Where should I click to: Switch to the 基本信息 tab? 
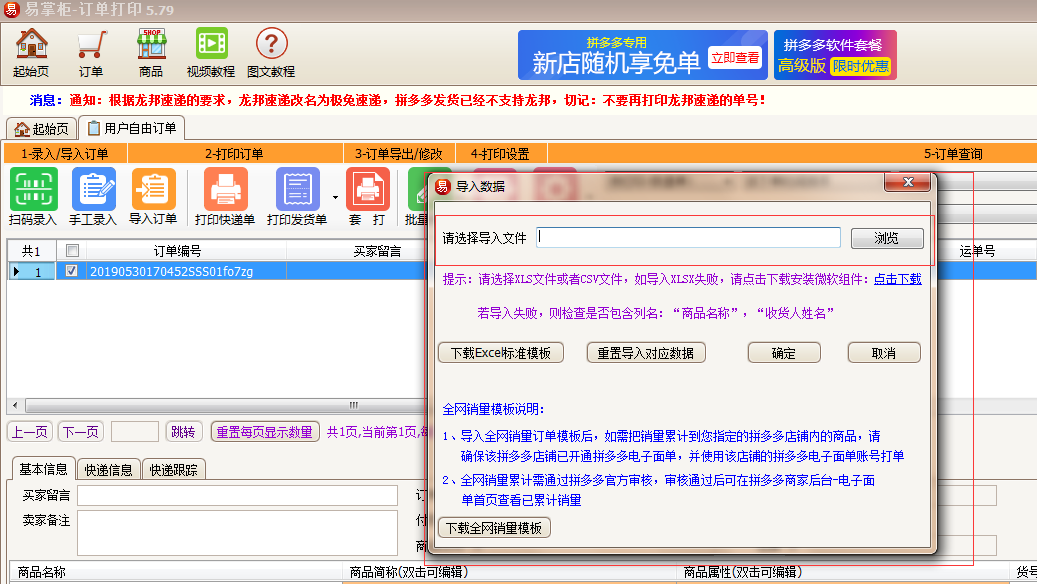tap(43, 469)
